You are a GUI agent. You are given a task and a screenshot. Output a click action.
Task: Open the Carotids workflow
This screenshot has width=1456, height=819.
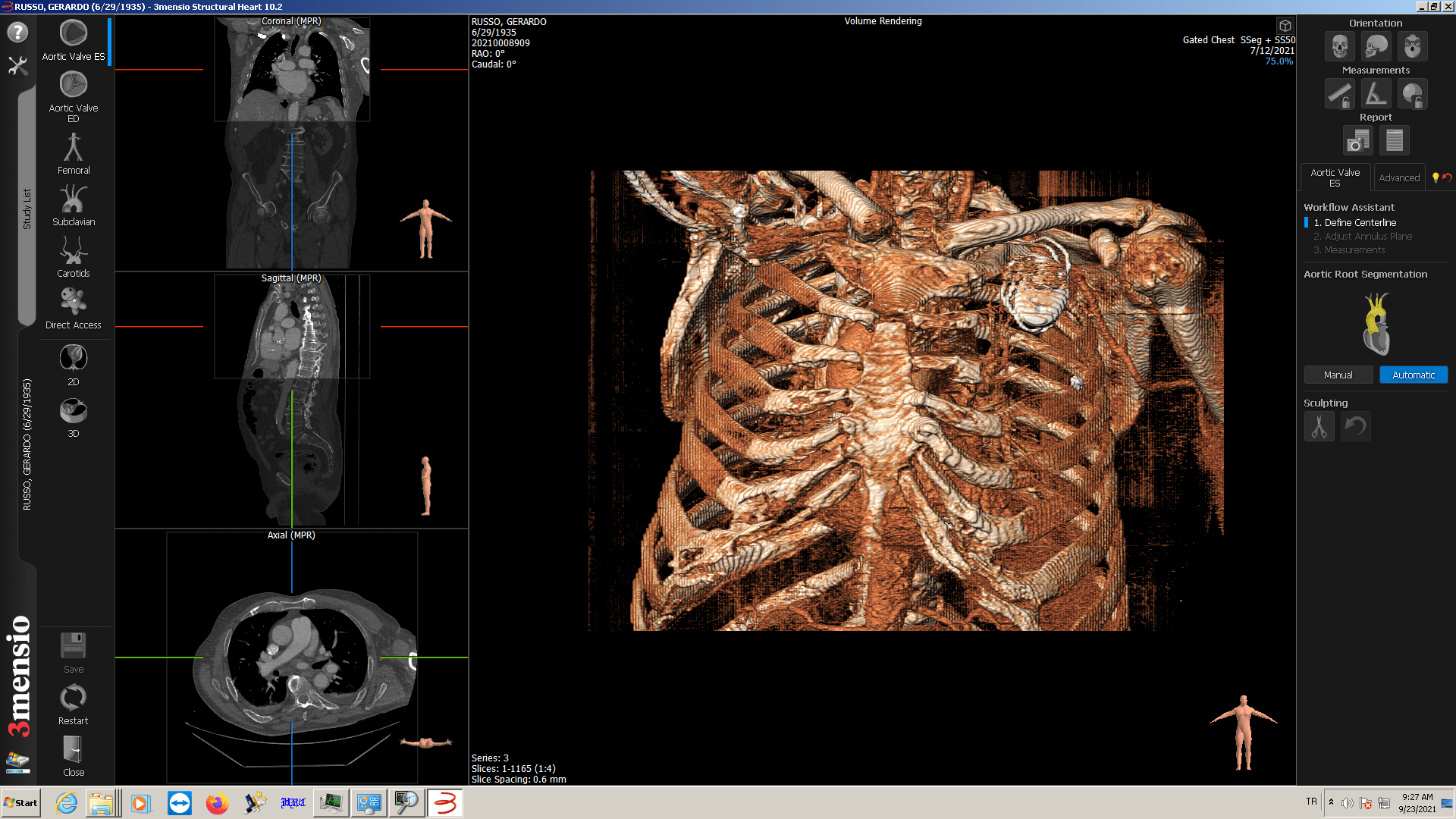74,252
